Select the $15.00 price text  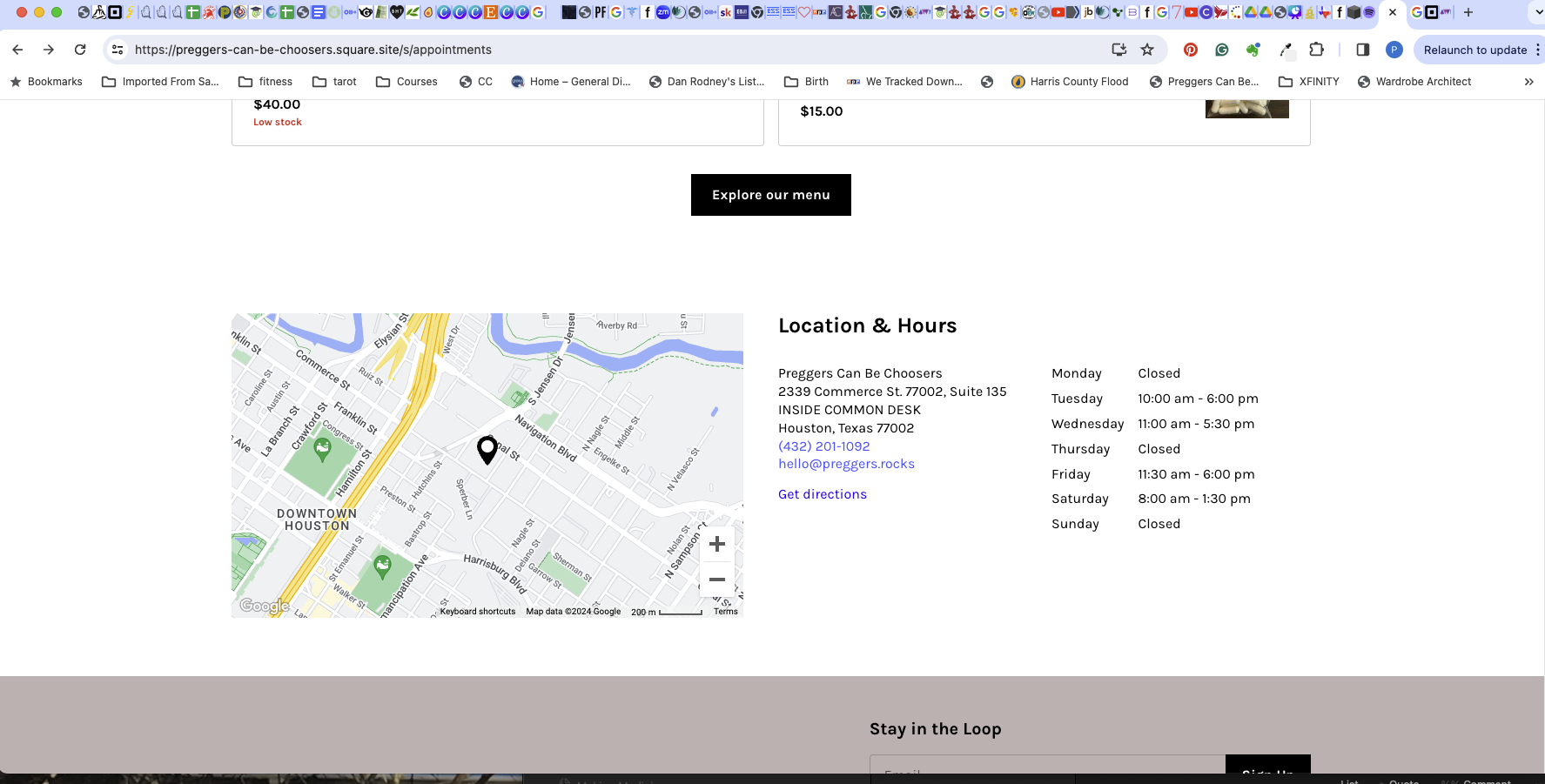point(822,111)
